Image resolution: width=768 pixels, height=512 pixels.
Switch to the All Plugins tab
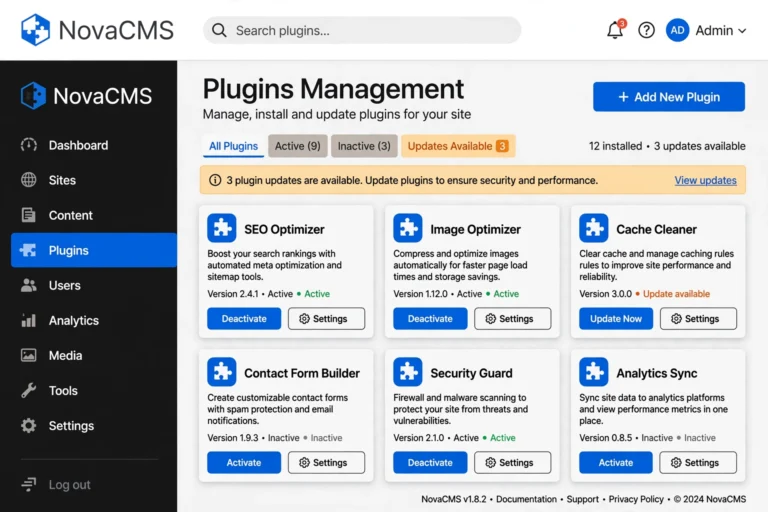(233, 146)
